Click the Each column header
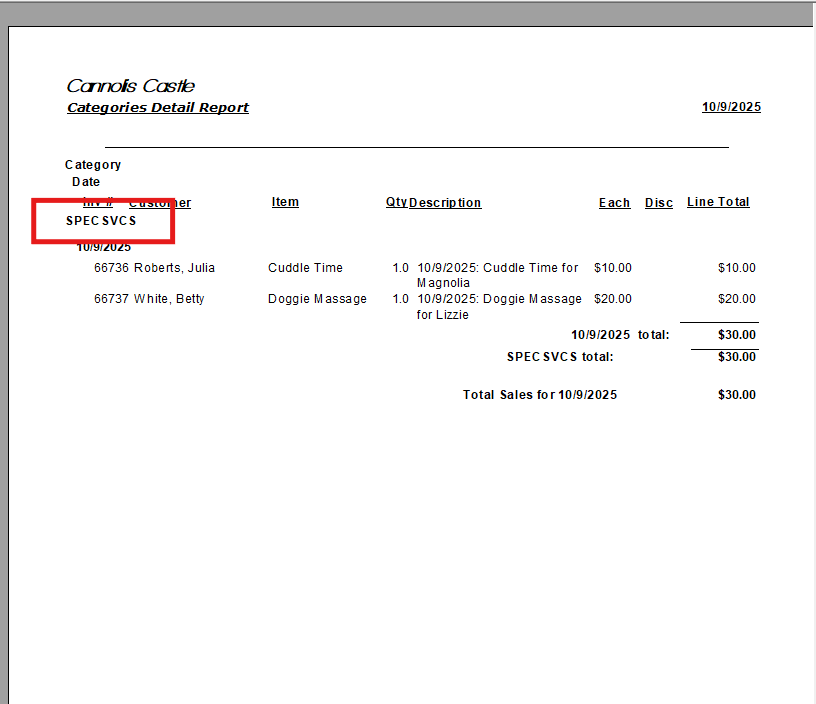816x704 pixels. [x=614, y=203]
